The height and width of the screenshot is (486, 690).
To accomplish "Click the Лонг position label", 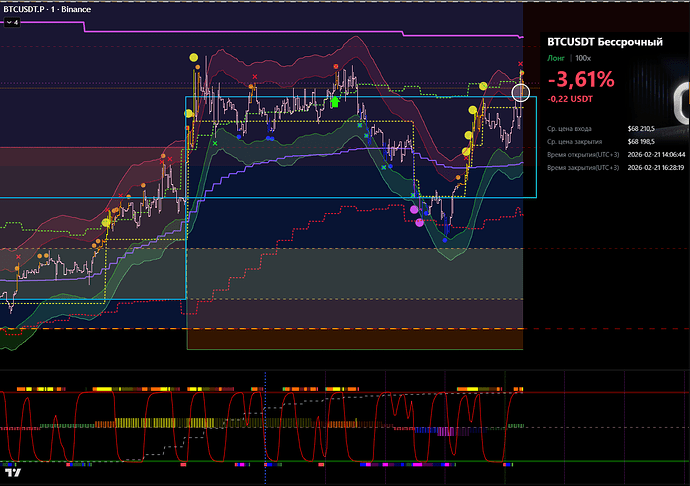I will click(556, 59).
